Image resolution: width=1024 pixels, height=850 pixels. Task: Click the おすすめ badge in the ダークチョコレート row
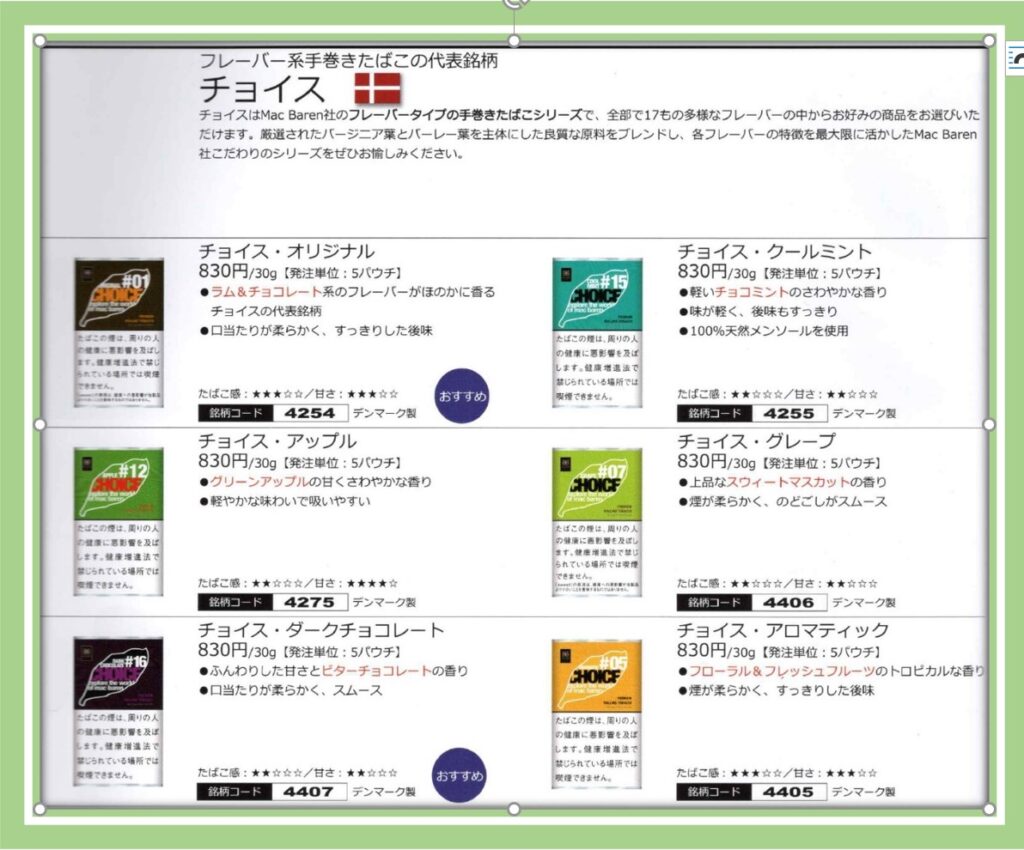coord(460,775)
